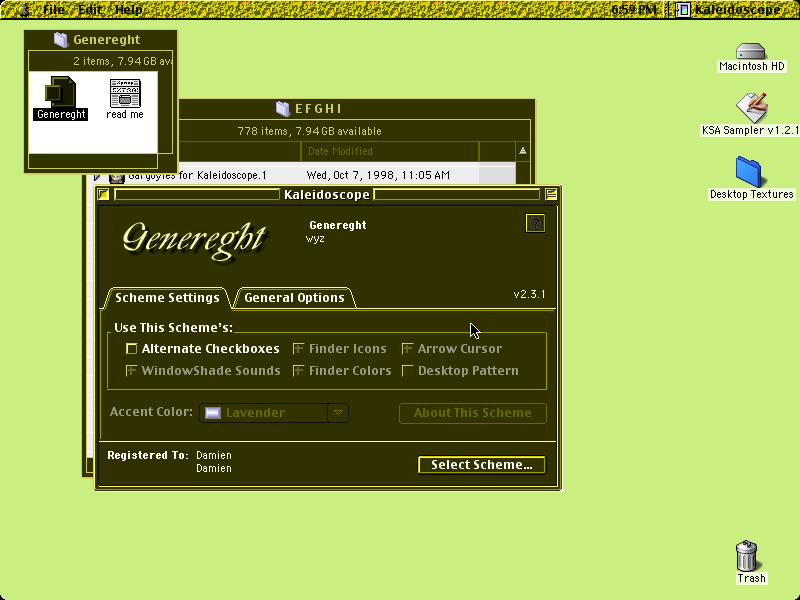Click the 2 items status in Genereght window

pos(121,61)
